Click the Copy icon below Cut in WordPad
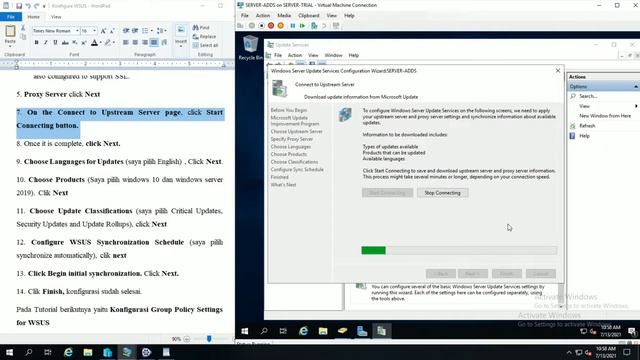640x360 pixels. pos(23,37)
